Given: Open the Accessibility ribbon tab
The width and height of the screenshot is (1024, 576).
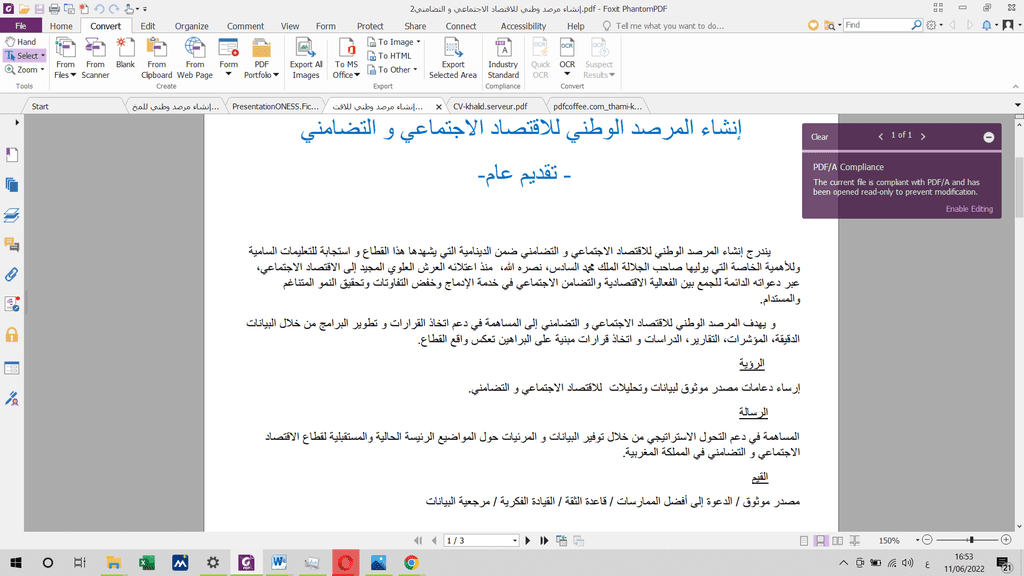Looking at the screenshot, I should [x=523, y=26].
